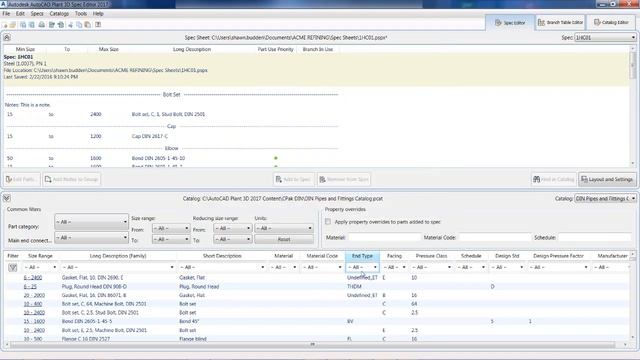Open the Long Description column filter dropdown

tap(118, 267)
